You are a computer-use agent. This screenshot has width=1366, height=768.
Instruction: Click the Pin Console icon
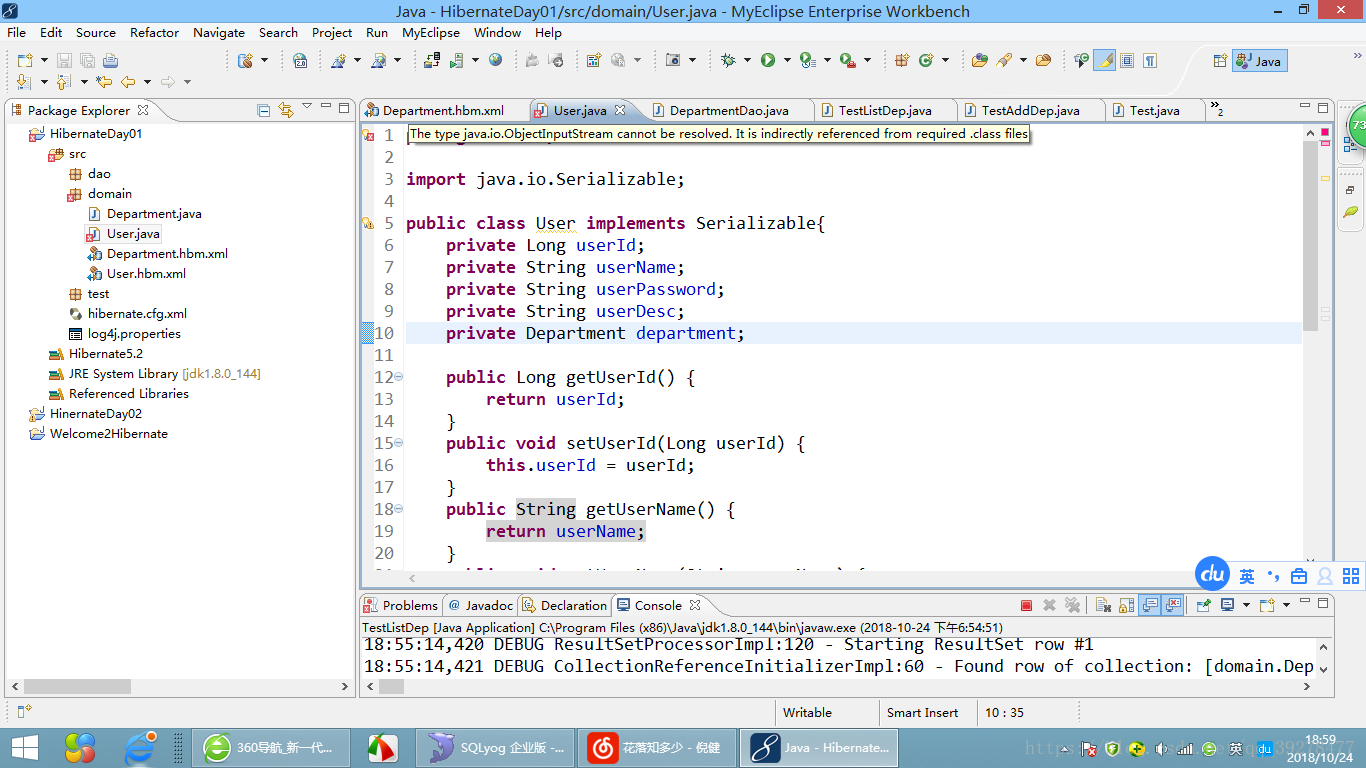tap(1204, 605)
